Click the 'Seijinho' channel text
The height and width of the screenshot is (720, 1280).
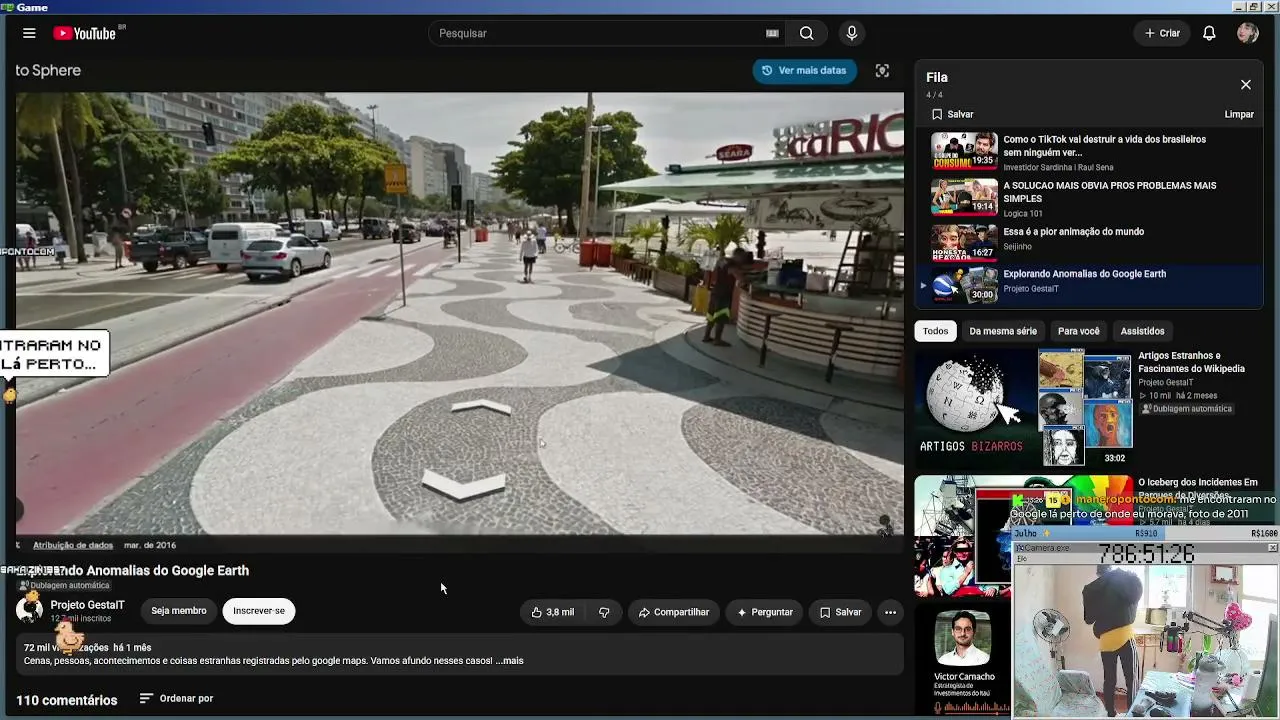(x=1017, y=246)
